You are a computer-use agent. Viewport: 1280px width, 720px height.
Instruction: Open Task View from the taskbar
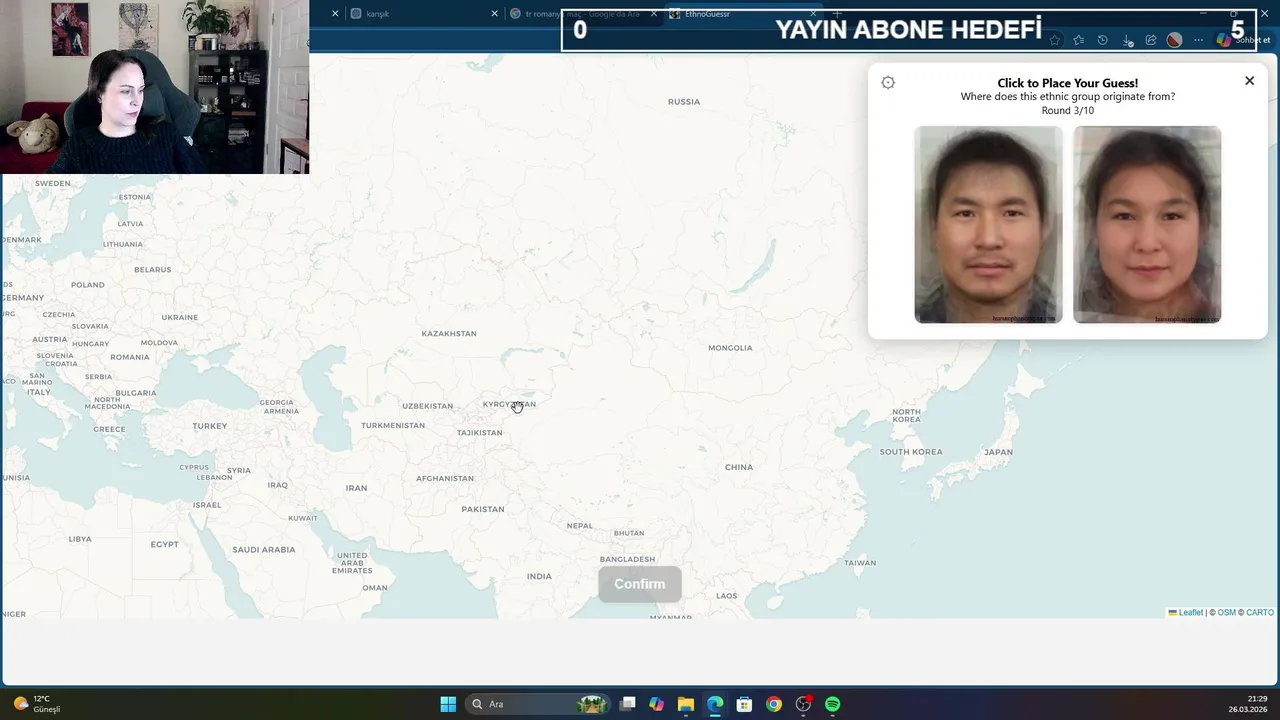click(628, 704)
